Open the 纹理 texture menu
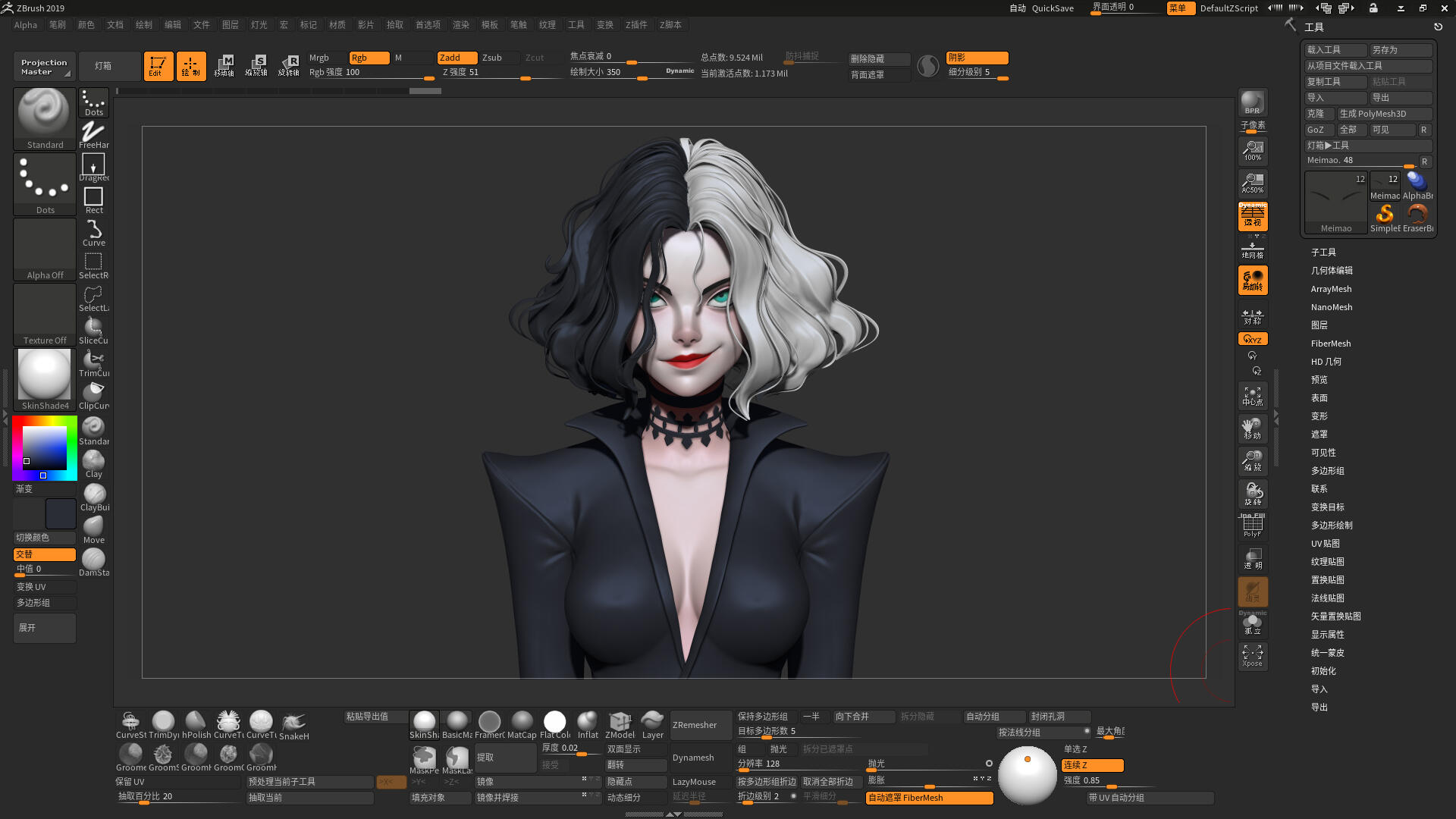 click(x=548, y=25)
